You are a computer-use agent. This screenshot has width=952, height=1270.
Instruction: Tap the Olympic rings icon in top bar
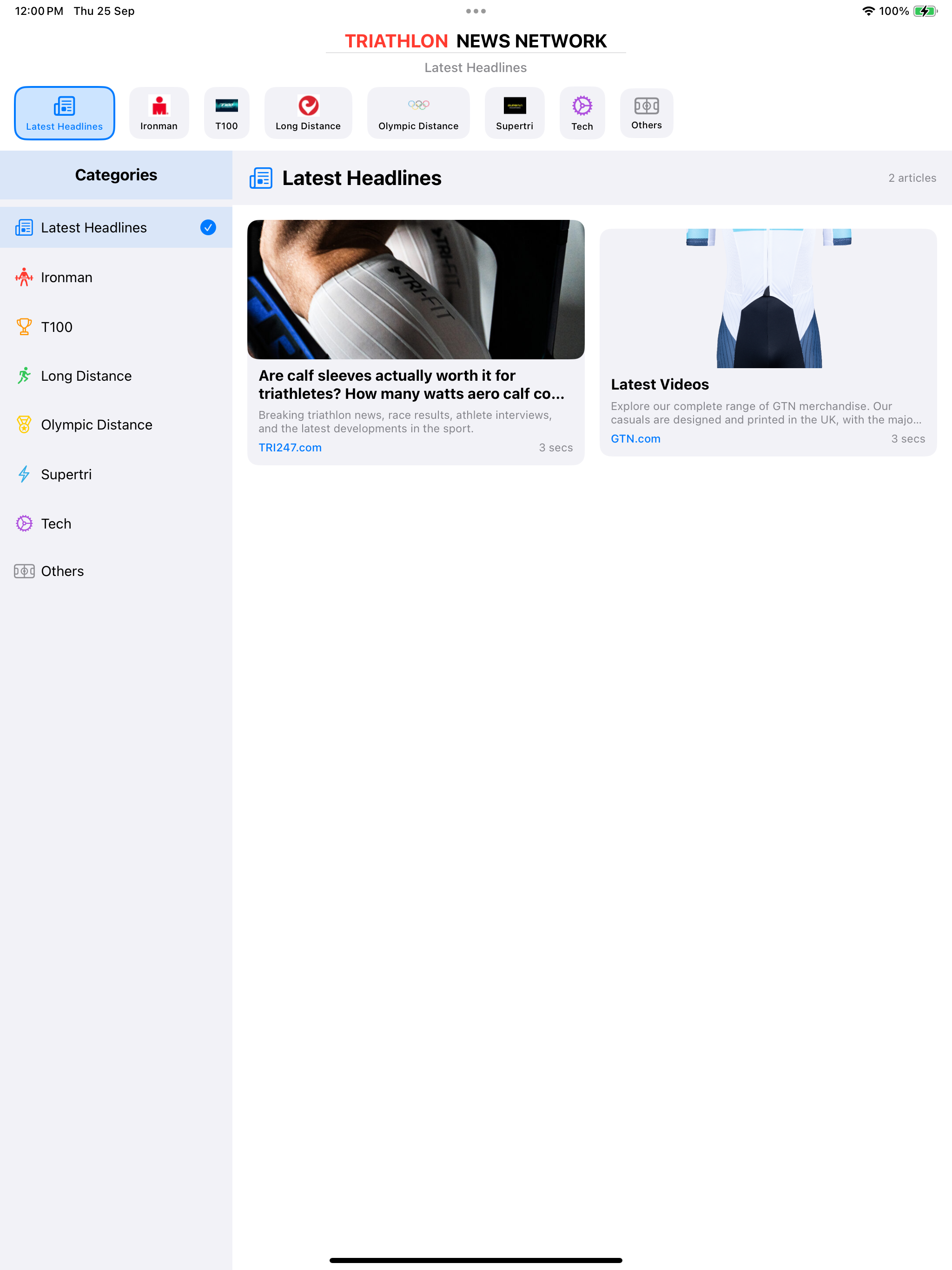pyautogui.click(x=418, y=105)
